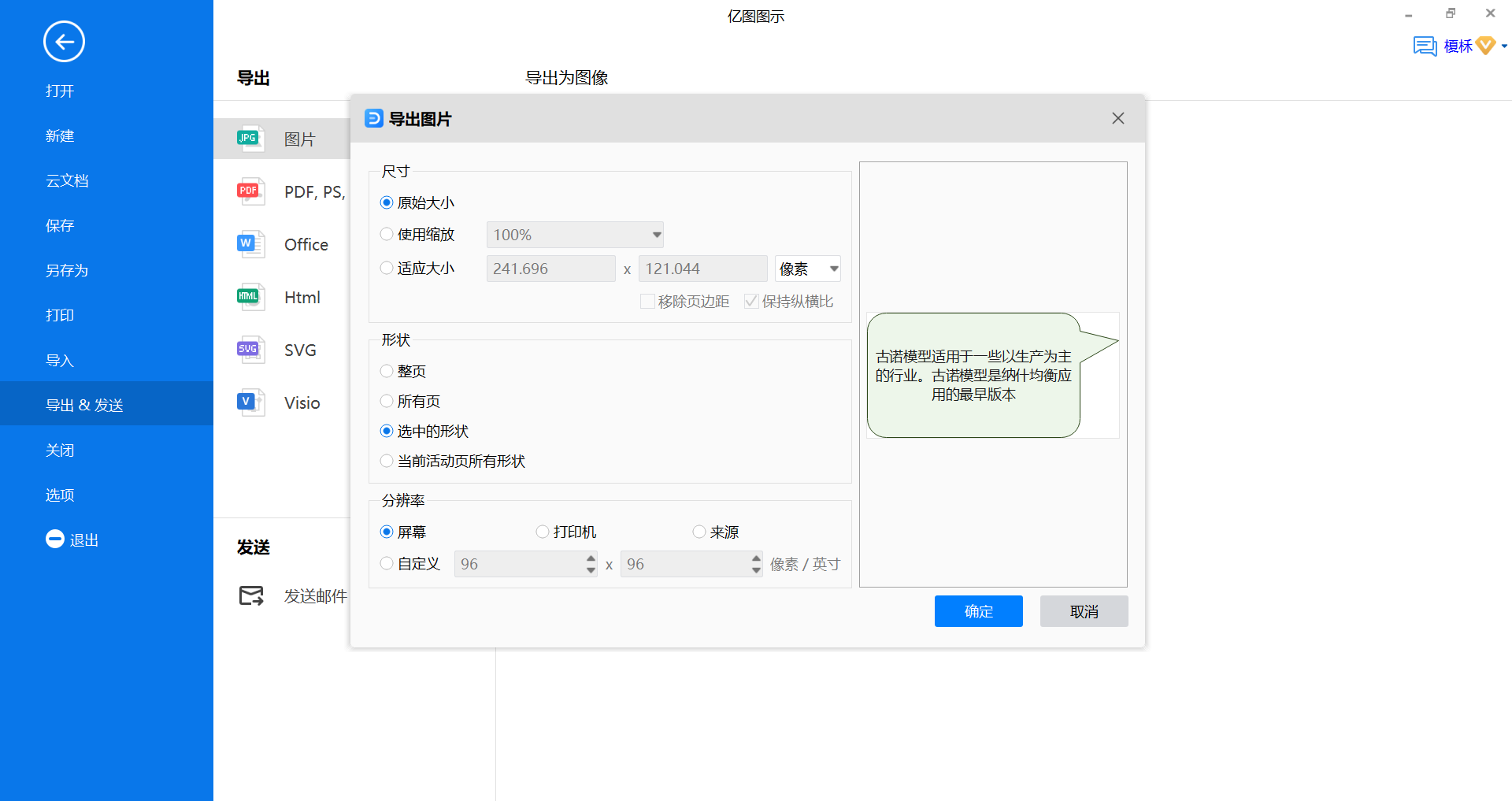Image resolution: width=1512 pixels, height=801 pixels.
Task: Choose 选中的形状 radio button
Action: 387,431
